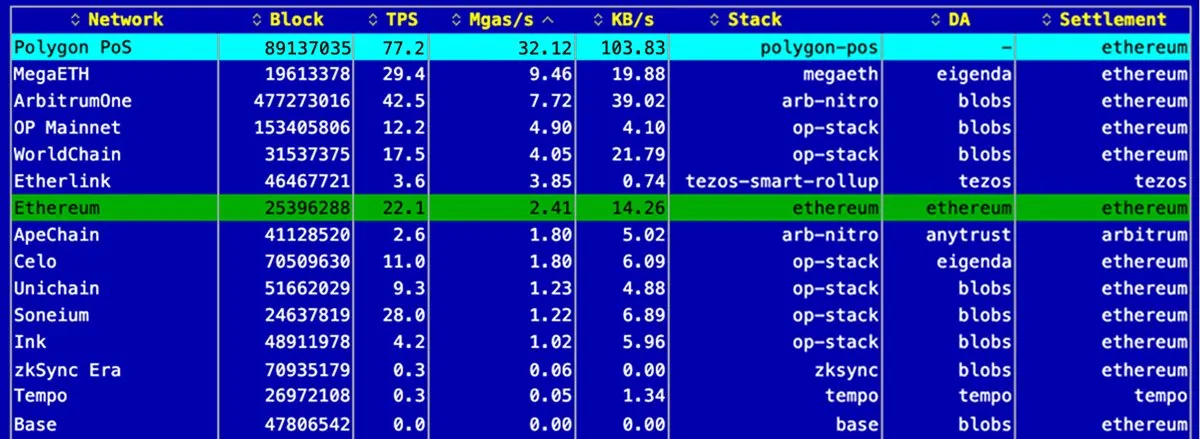
Task: Click the KB/s value 39.02
Action: click(x=639, y=100)
